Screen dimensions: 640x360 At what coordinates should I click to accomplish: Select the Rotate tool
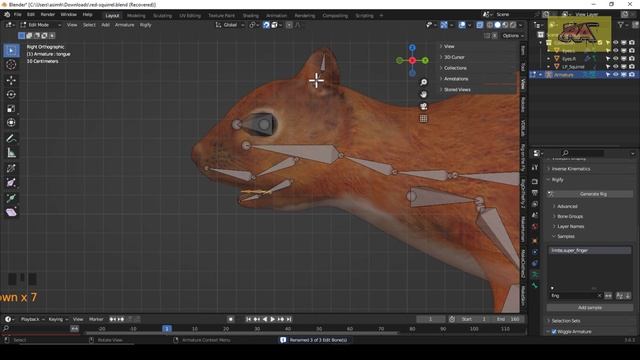11,94
